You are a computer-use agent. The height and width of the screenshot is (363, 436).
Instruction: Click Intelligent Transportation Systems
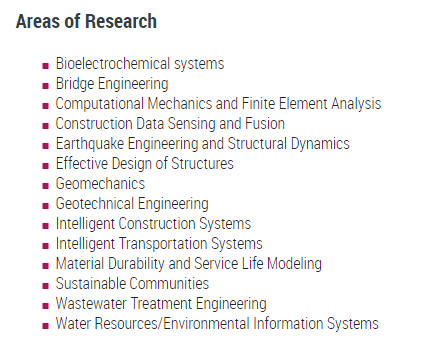pyautogui.click(x=159, y=244)
